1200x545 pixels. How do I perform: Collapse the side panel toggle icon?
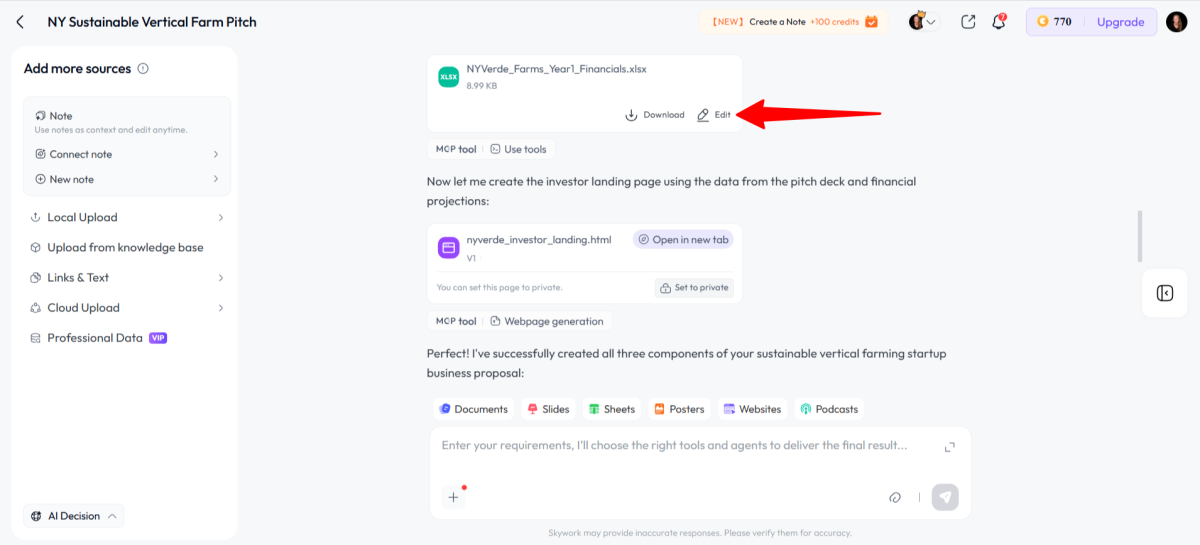point(1164,293)
